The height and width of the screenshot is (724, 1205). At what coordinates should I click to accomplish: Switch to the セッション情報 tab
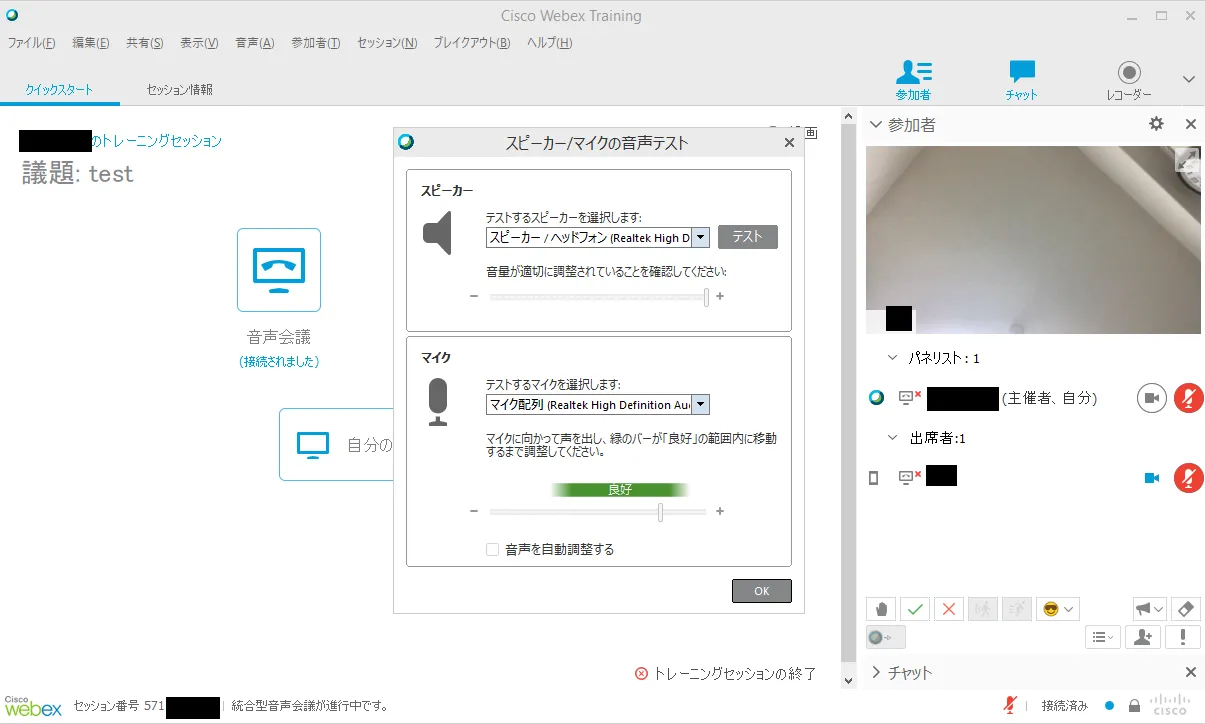[180, 89]
